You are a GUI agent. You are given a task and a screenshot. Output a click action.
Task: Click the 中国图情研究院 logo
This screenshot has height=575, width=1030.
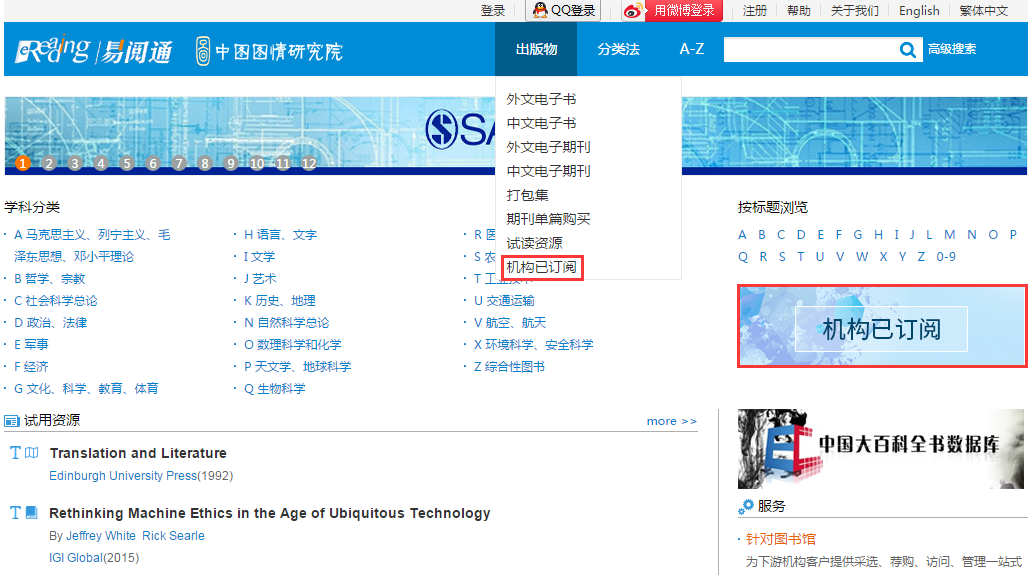269,51
